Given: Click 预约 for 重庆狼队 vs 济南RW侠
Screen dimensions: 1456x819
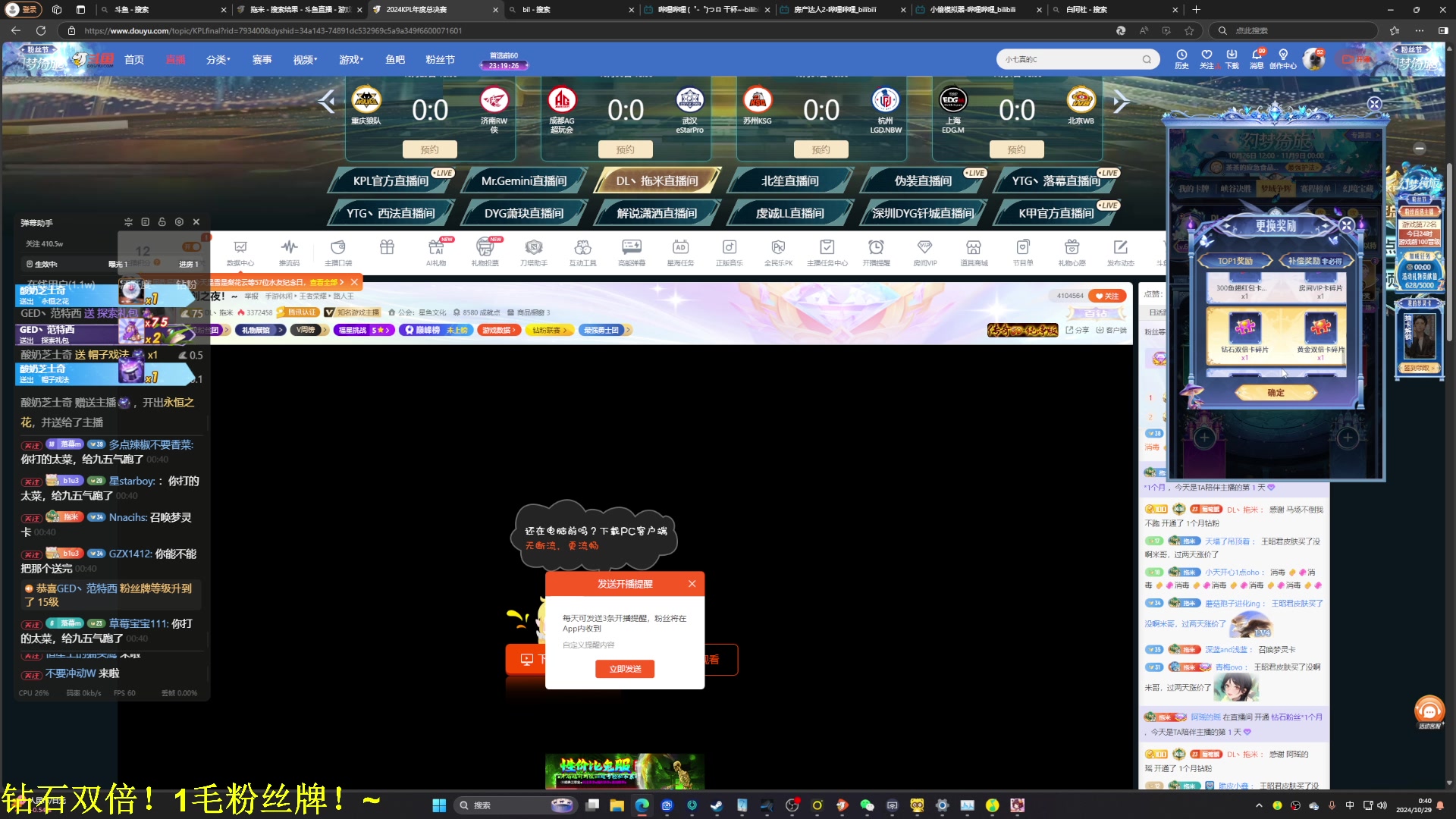Looking at the screenshot, I should point(430,149).
